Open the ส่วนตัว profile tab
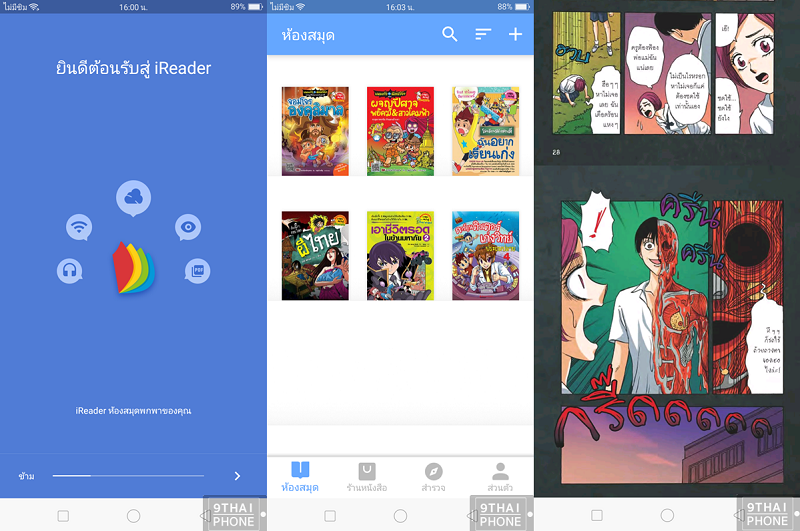Image resolution: width=800 pixels, height=531 pixels. click(x=500, y=476)
